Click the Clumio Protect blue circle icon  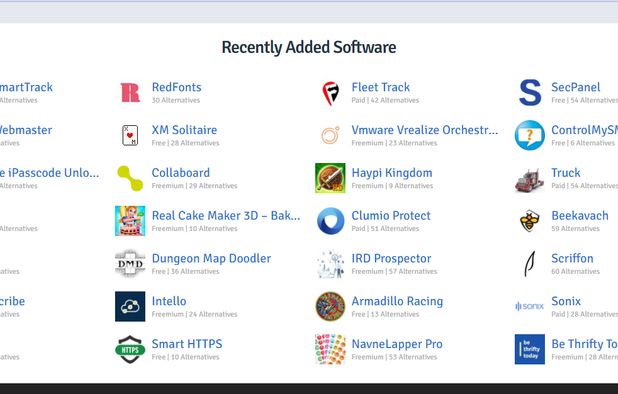tap(330, 221)
